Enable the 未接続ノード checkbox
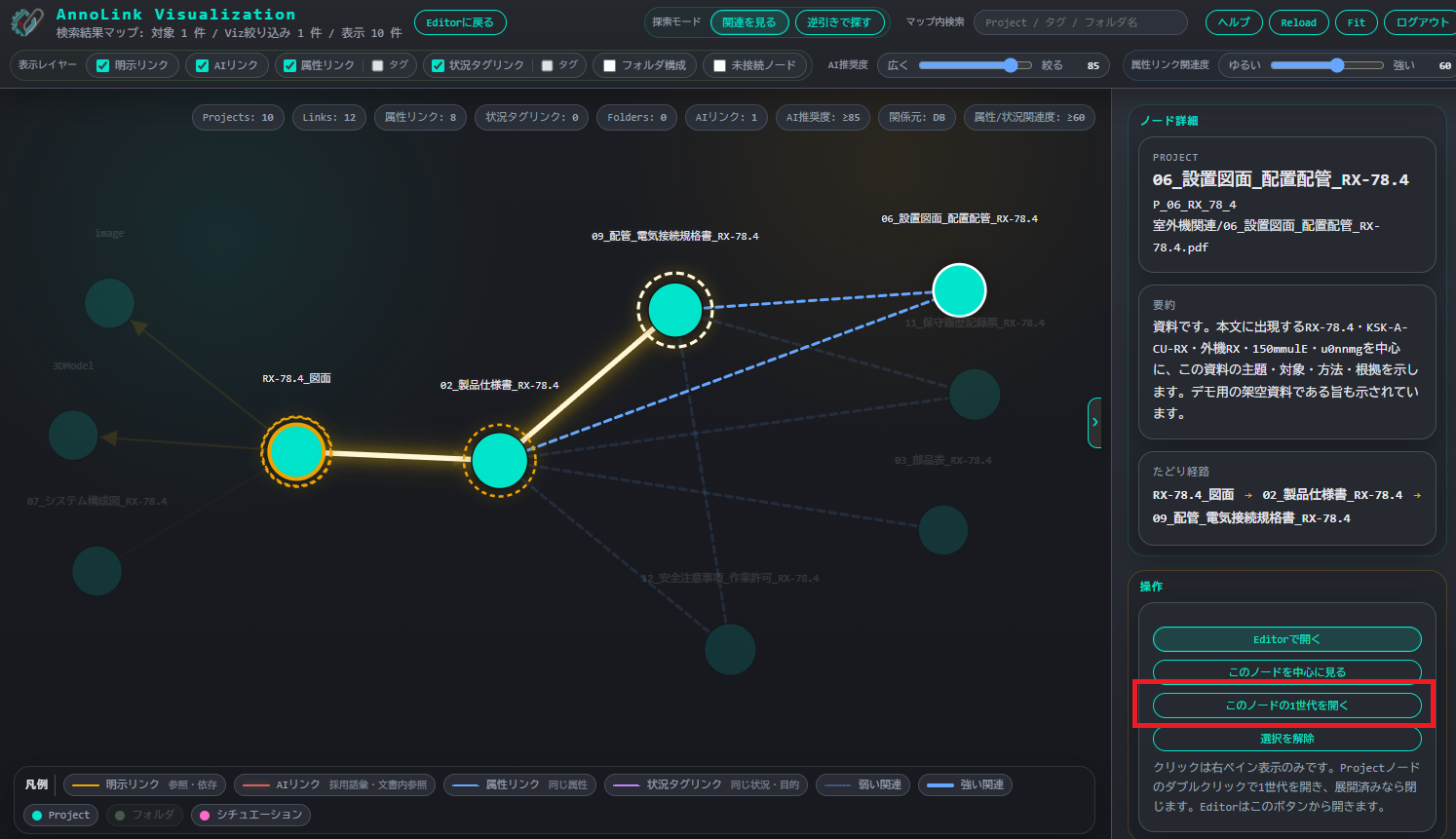The height and width of the screenshot is (839, 1456). coord(719,65)
